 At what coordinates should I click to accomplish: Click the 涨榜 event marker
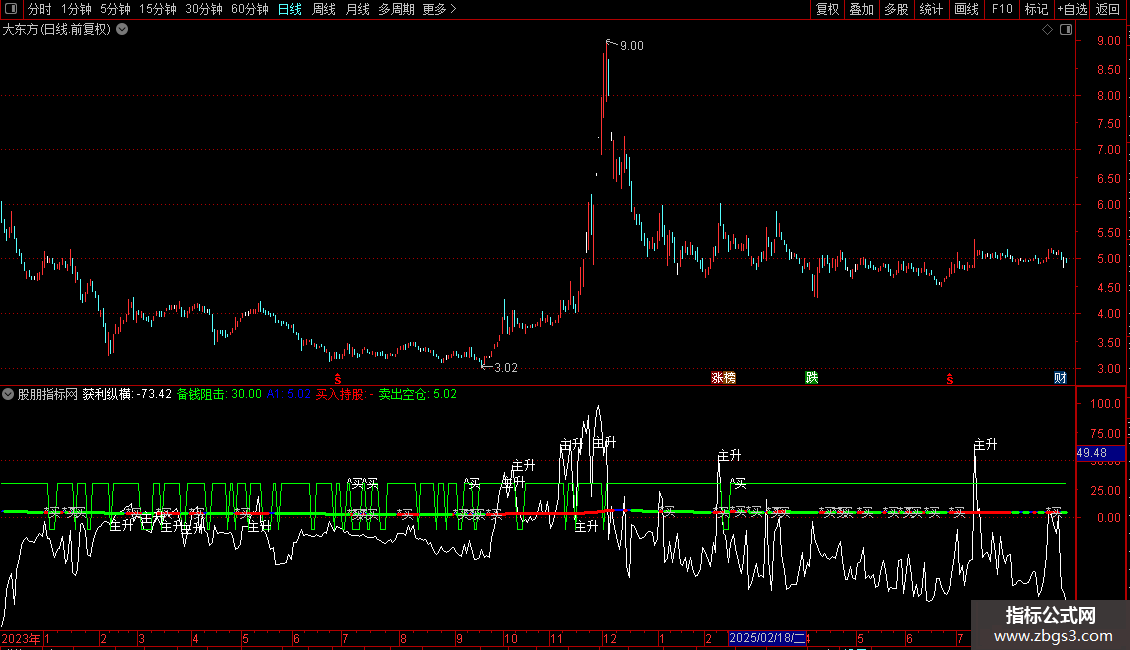724,378
